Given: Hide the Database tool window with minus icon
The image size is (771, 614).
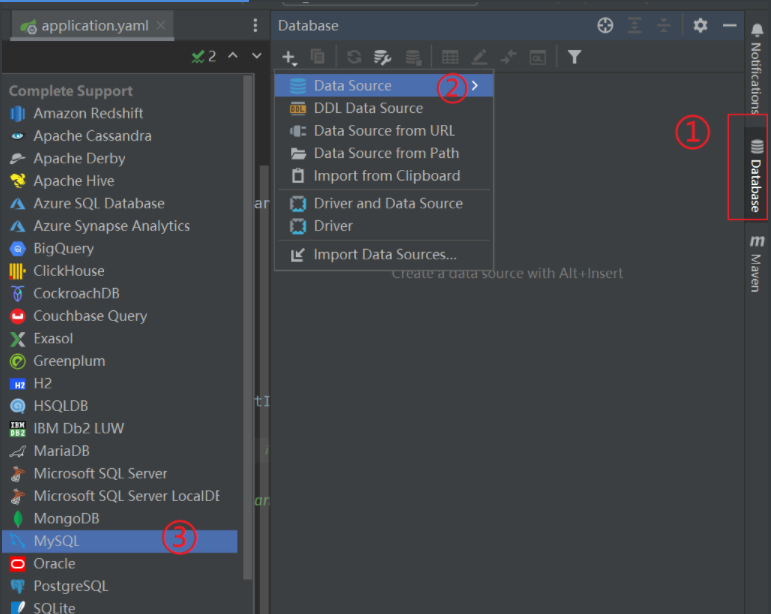Looking at the screenshot, I should (730, 25).
